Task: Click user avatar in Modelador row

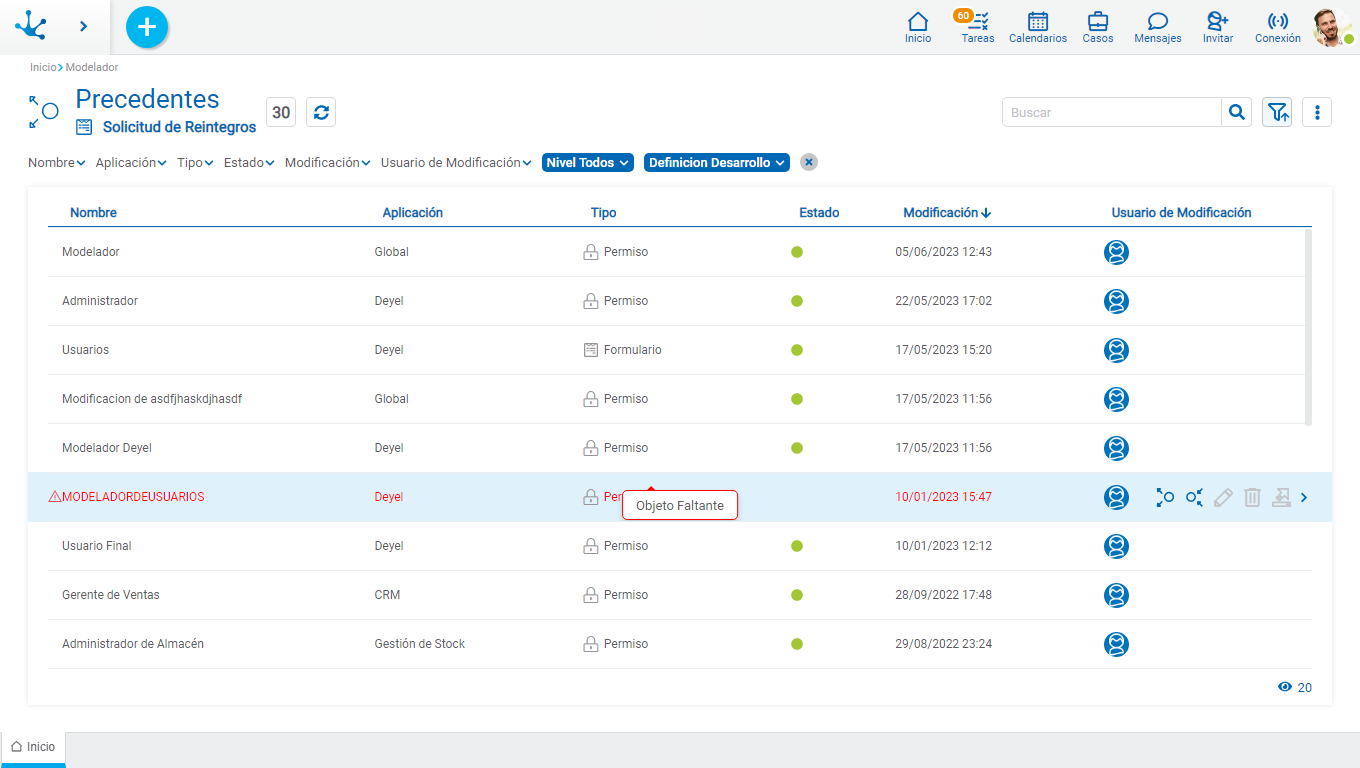Action: [1116, 252]
